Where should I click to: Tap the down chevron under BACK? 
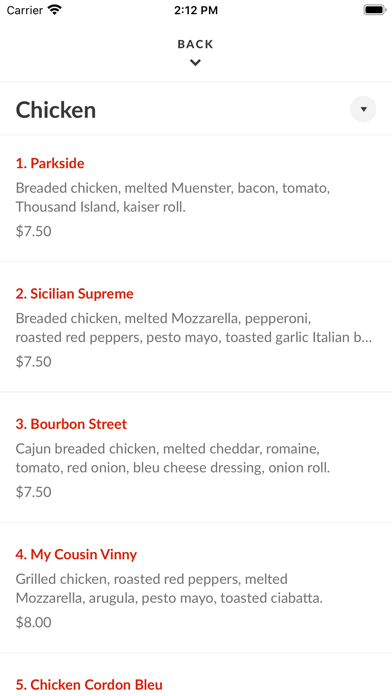click(x=195, y=63)
